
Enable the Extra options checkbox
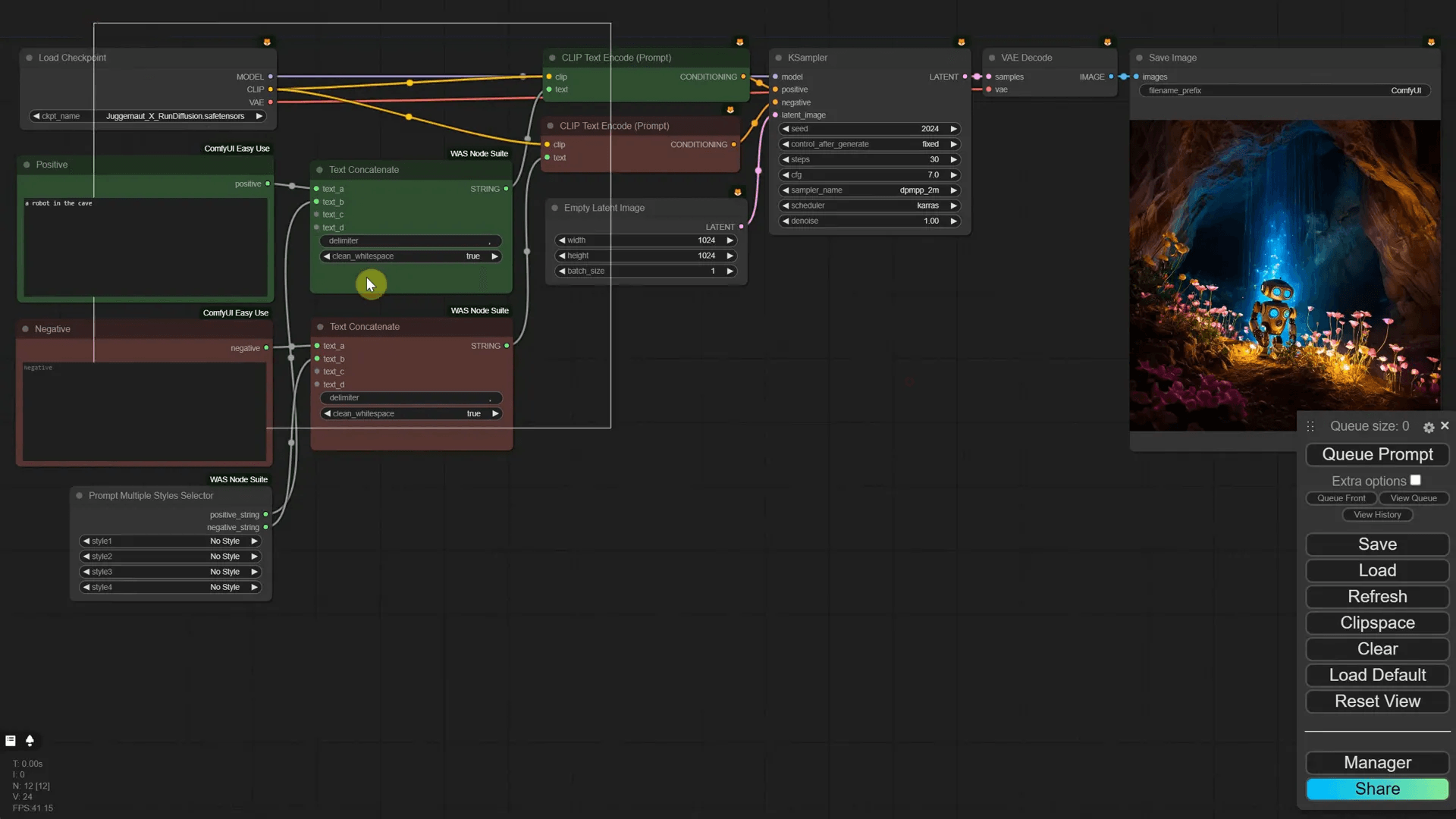point(1416,479)
